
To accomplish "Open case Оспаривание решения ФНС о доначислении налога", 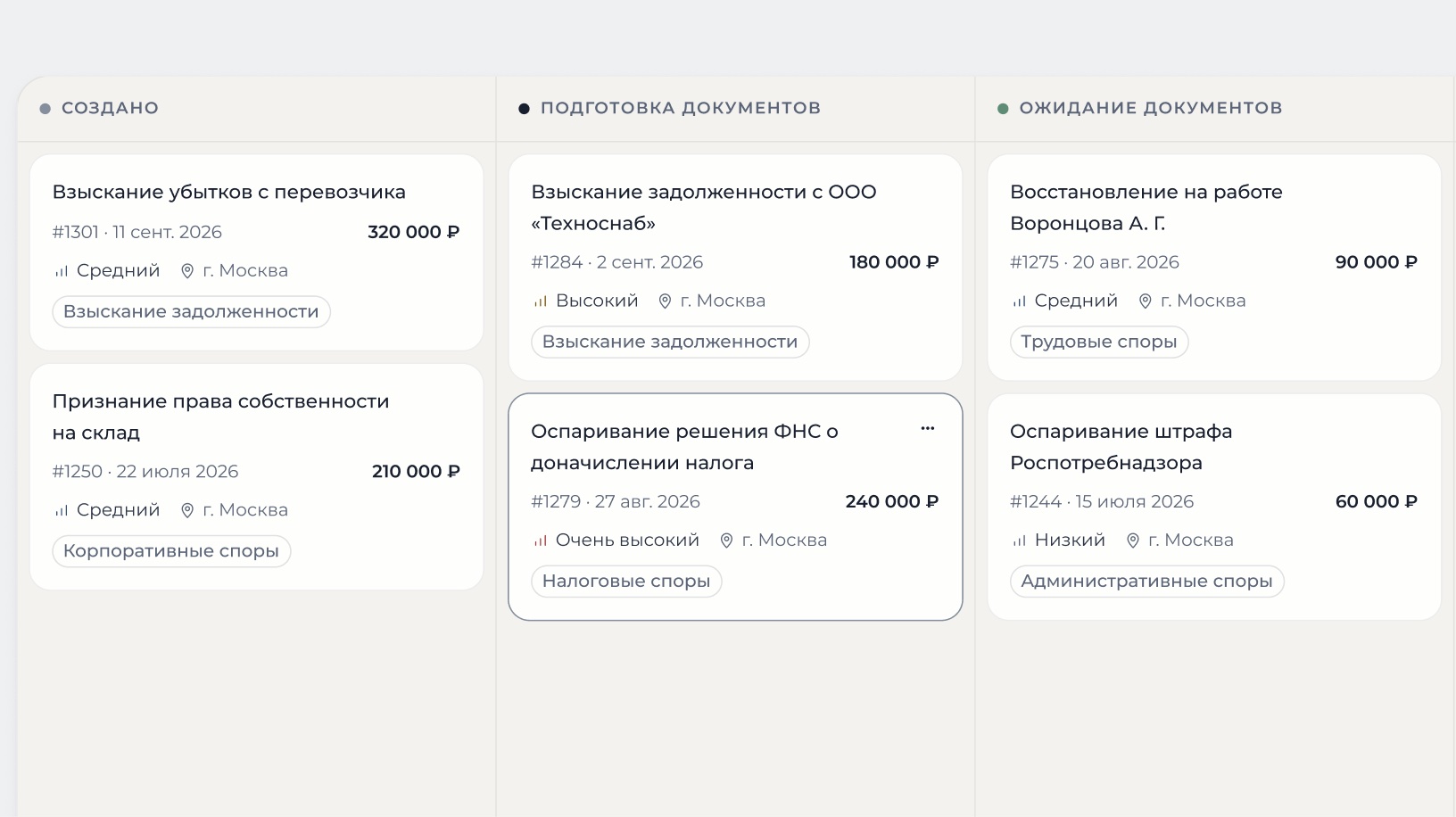I will 684,447.
